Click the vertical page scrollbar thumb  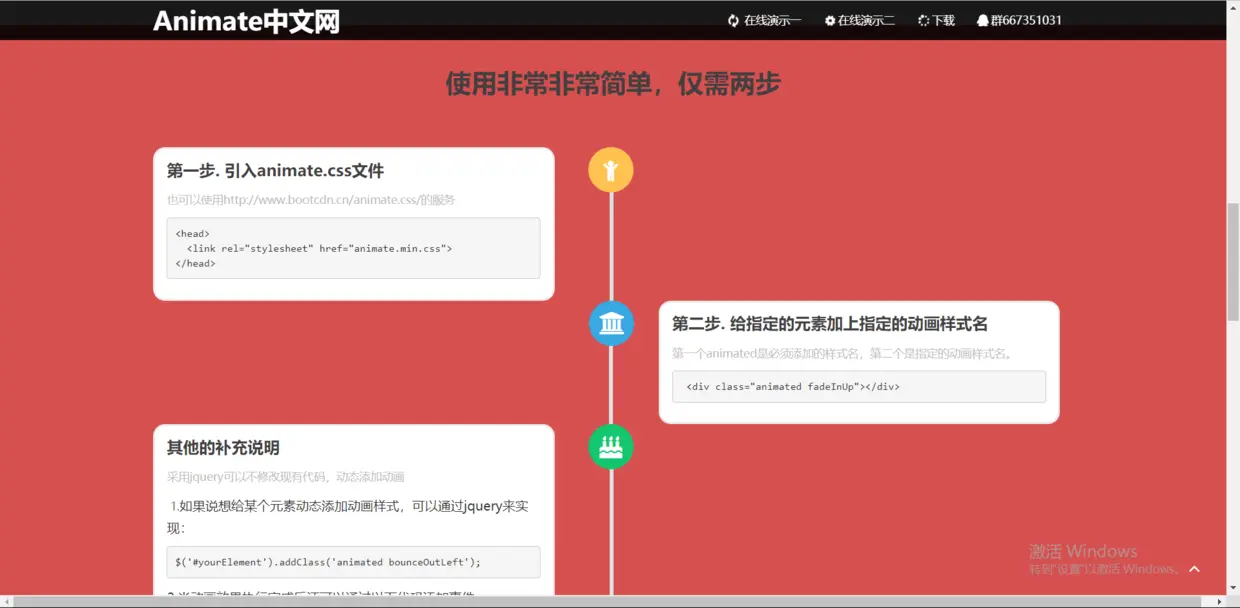click(1233, 262)
